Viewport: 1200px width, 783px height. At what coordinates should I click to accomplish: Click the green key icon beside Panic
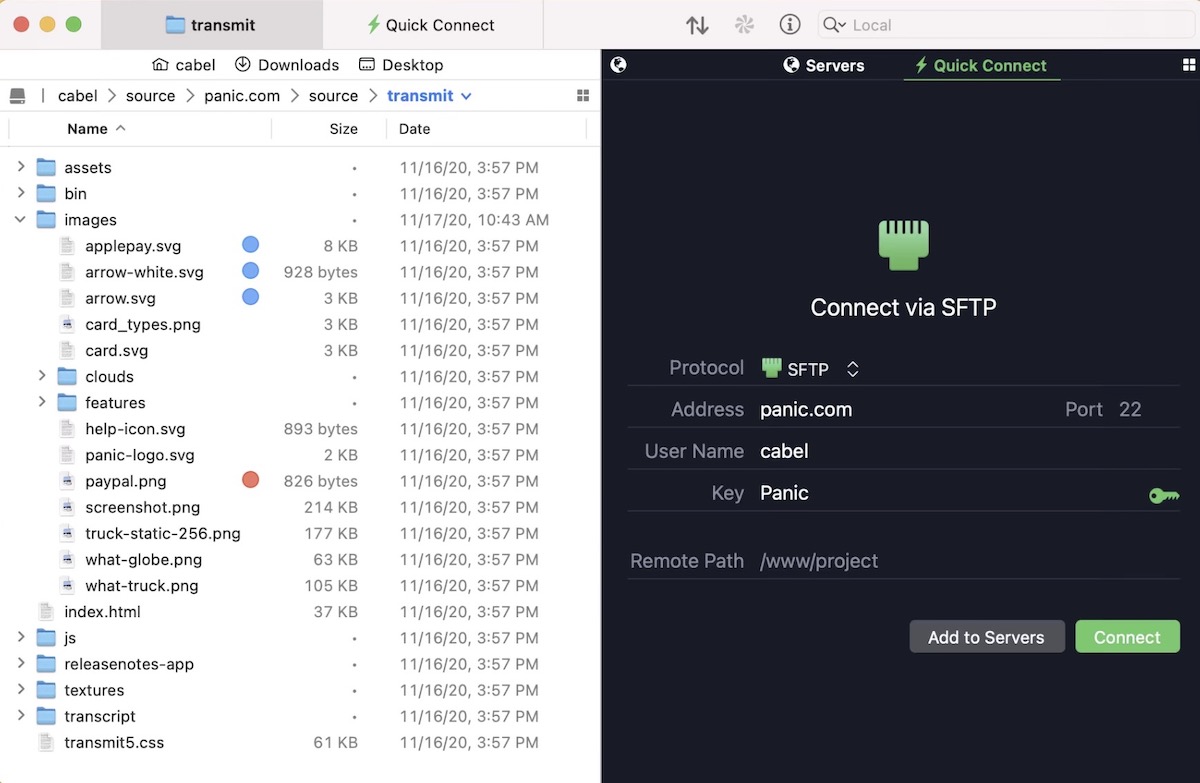[x=1163, y=495]
